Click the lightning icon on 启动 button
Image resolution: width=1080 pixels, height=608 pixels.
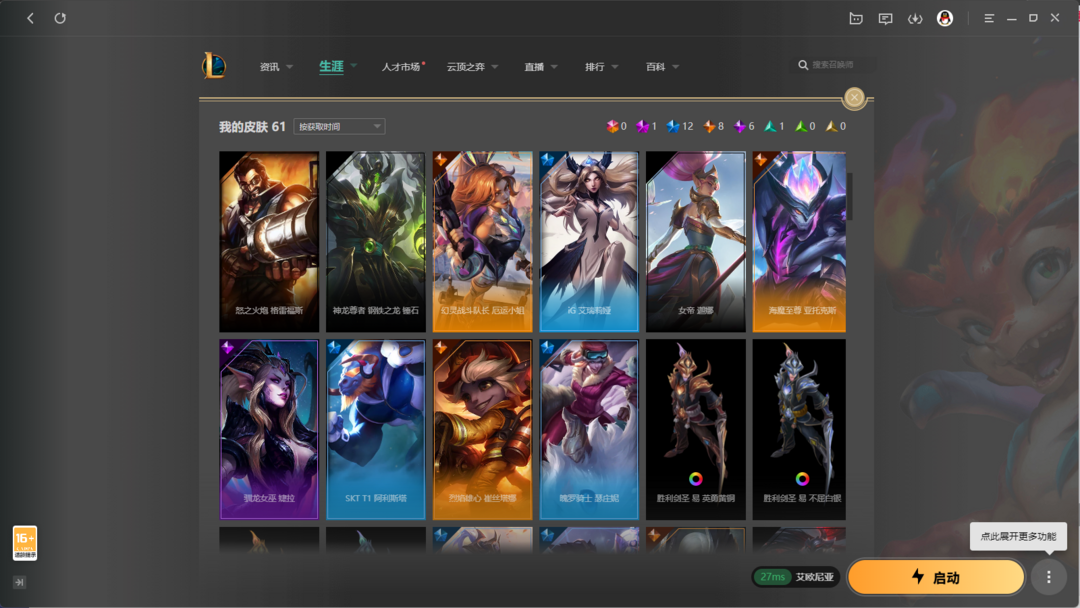[x=917, y=576]
